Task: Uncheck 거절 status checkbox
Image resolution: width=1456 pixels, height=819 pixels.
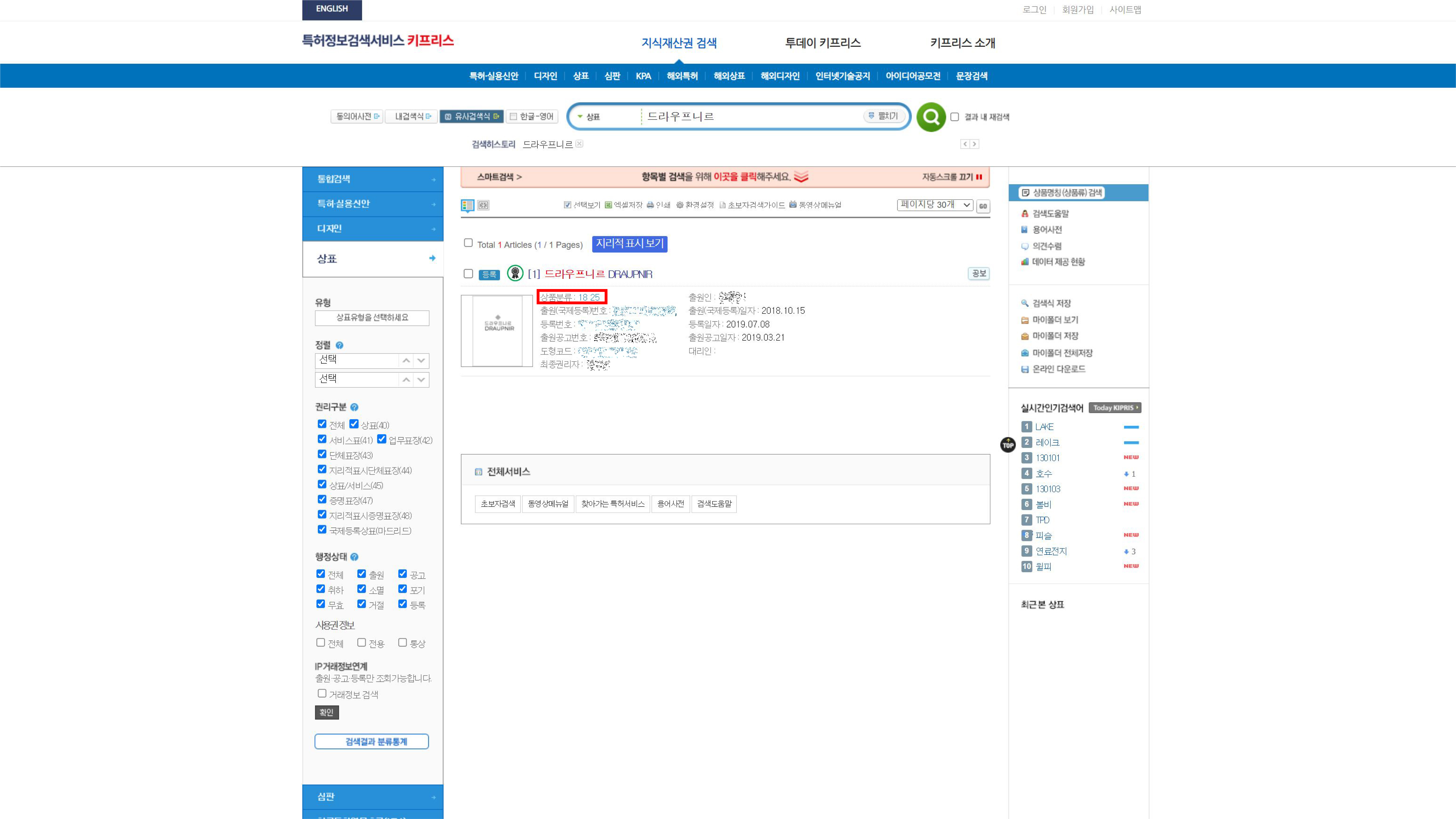Action: tap(361, 604)
